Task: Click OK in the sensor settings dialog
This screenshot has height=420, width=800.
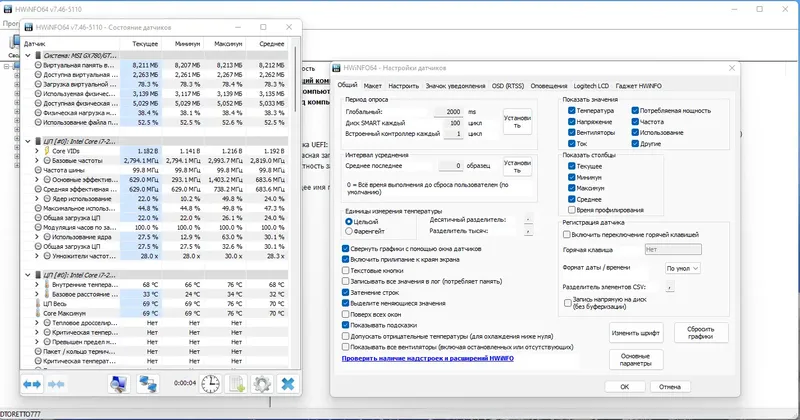Action: coord(624,387)
